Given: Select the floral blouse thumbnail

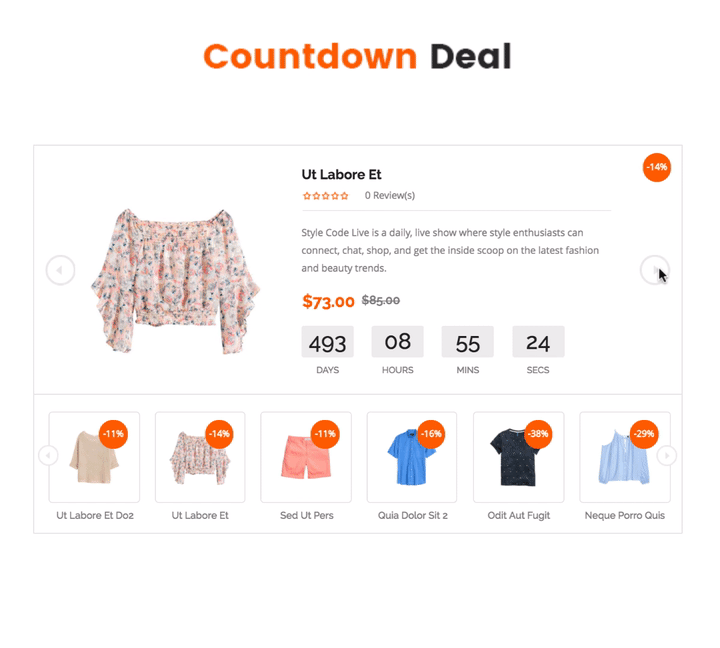Looking at the screenshot, I should (x=200, y=457).
